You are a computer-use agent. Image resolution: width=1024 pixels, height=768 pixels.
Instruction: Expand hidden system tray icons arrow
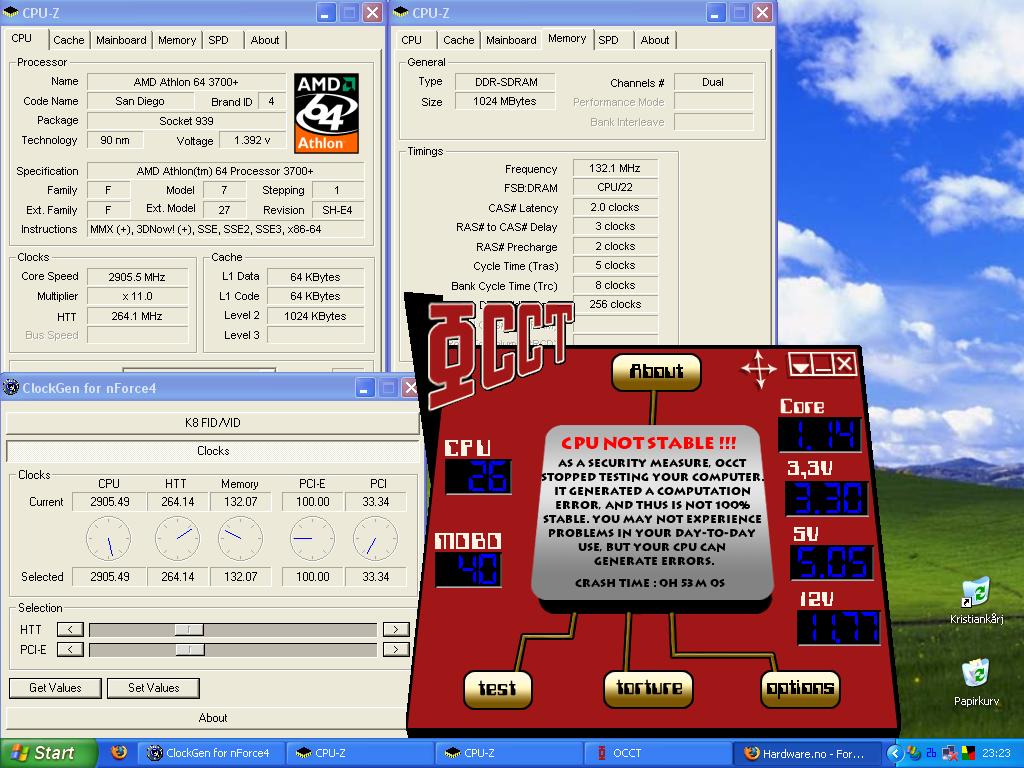[x=894, y=753]
